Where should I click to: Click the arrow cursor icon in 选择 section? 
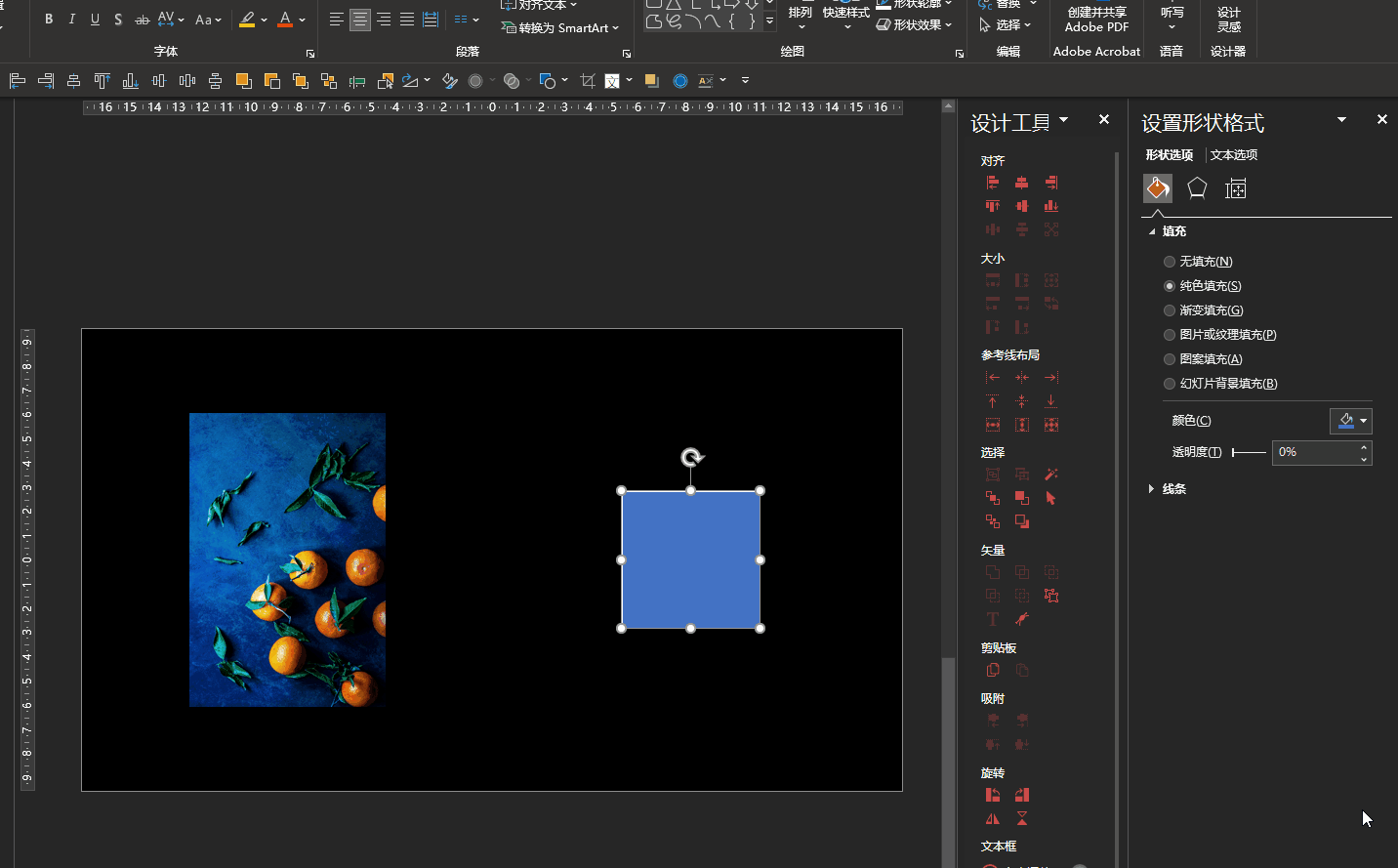tap(1051, 498)
